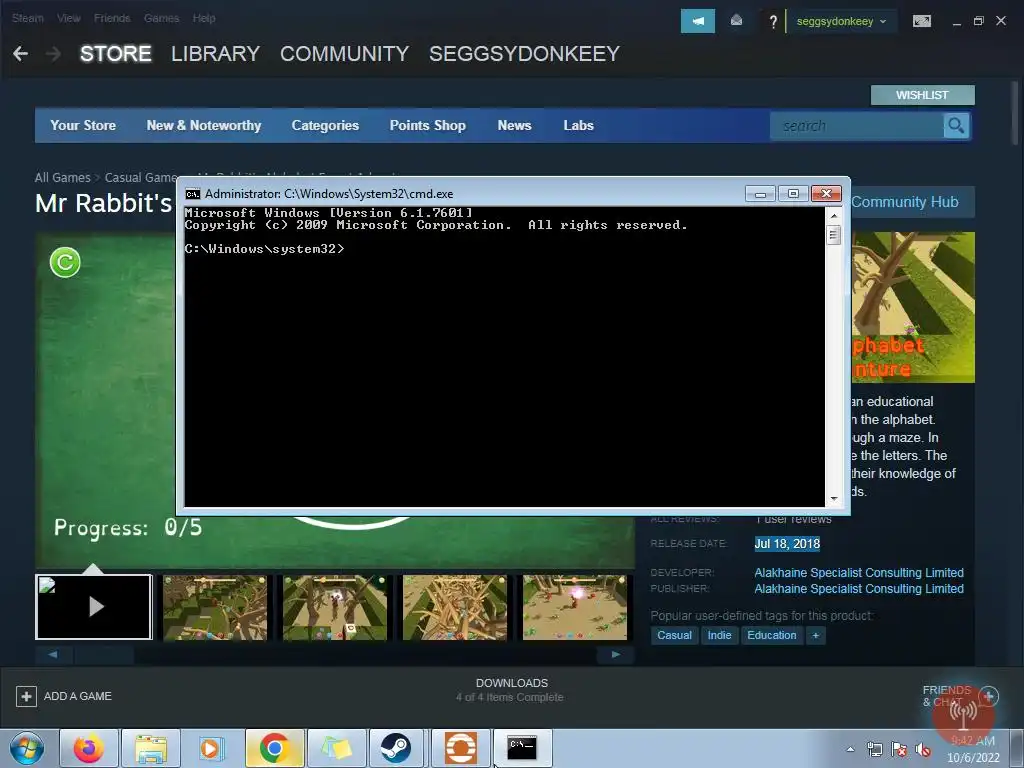
Task: Click the cmd scrollbar up arrow
Action: (834, 215)
